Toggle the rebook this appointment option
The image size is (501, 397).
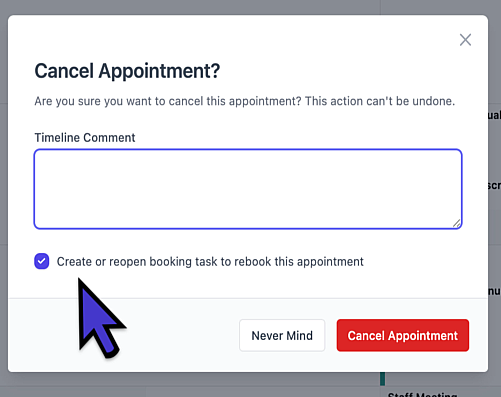click(x=42, y=261)
